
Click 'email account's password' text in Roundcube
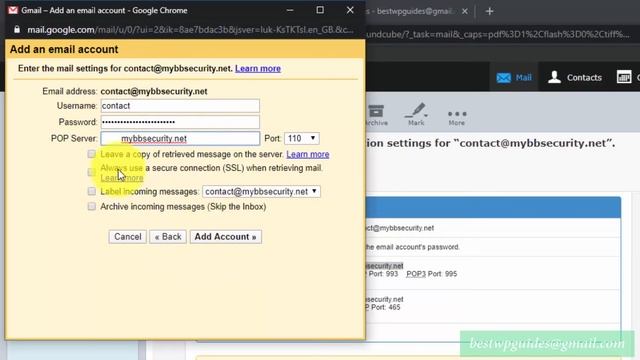(x=418, y=247)
